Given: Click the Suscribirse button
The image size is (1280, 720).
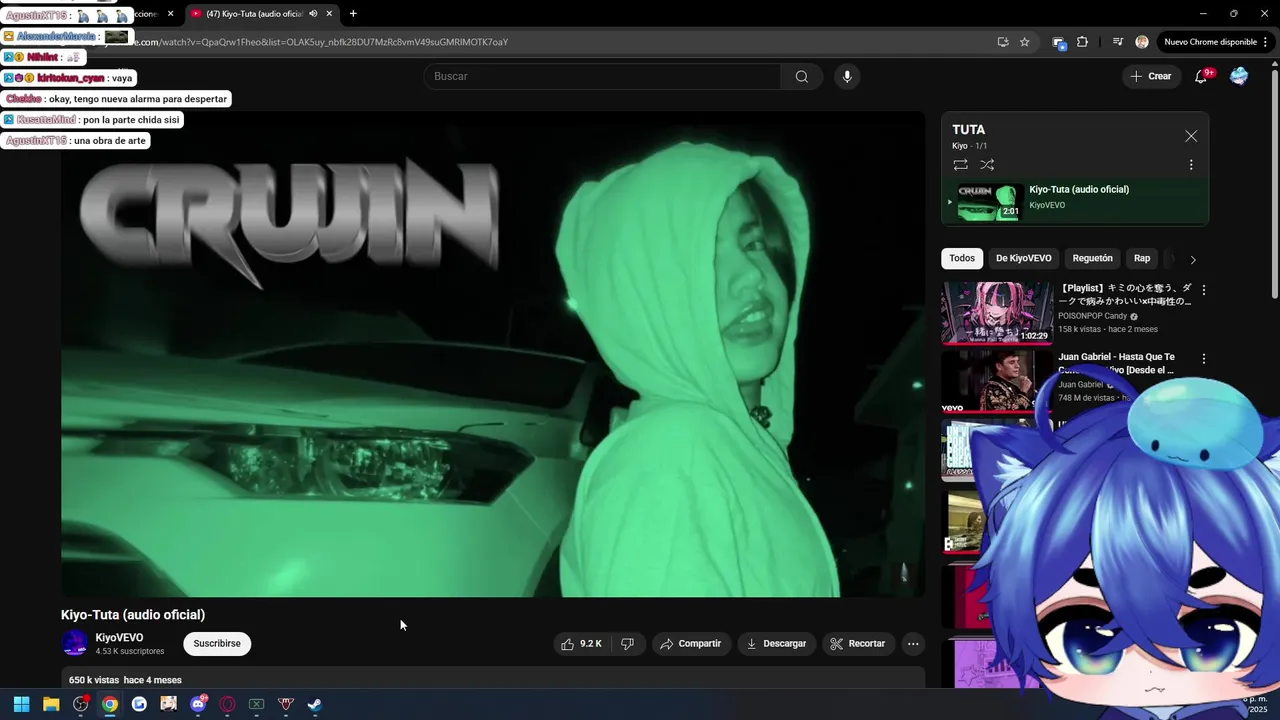Looking at the screenshot, I should click(x=217, y=644).
